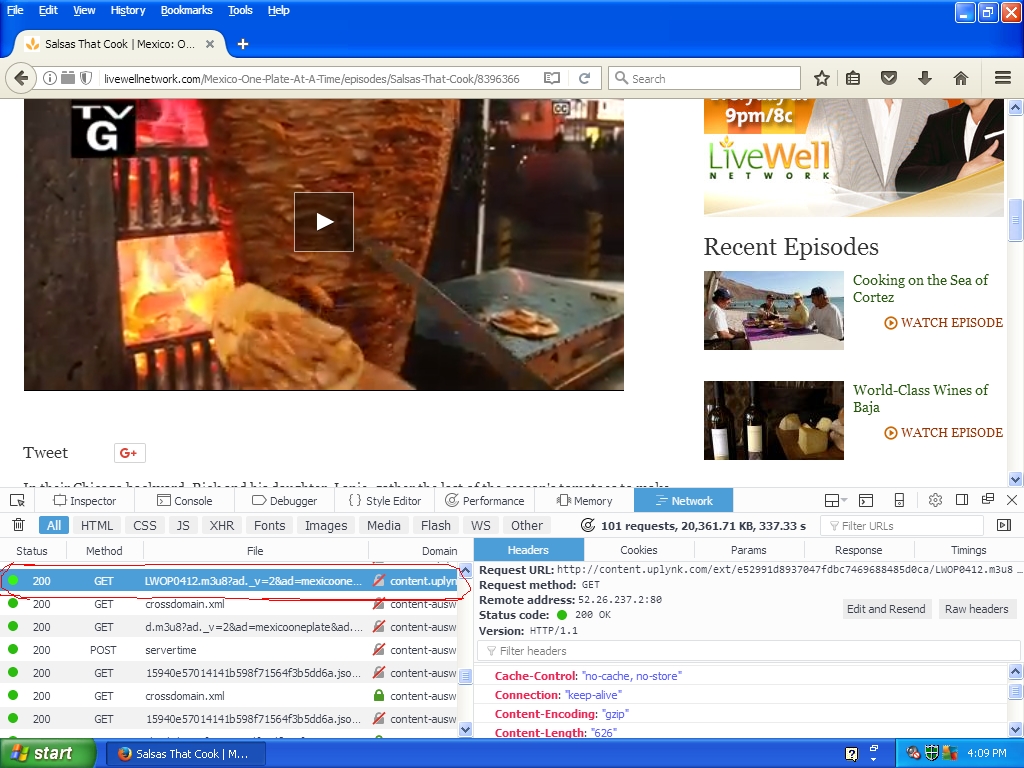1024x768 pixels.
Task: Open the Tools menu
Action: coord(240,10)
